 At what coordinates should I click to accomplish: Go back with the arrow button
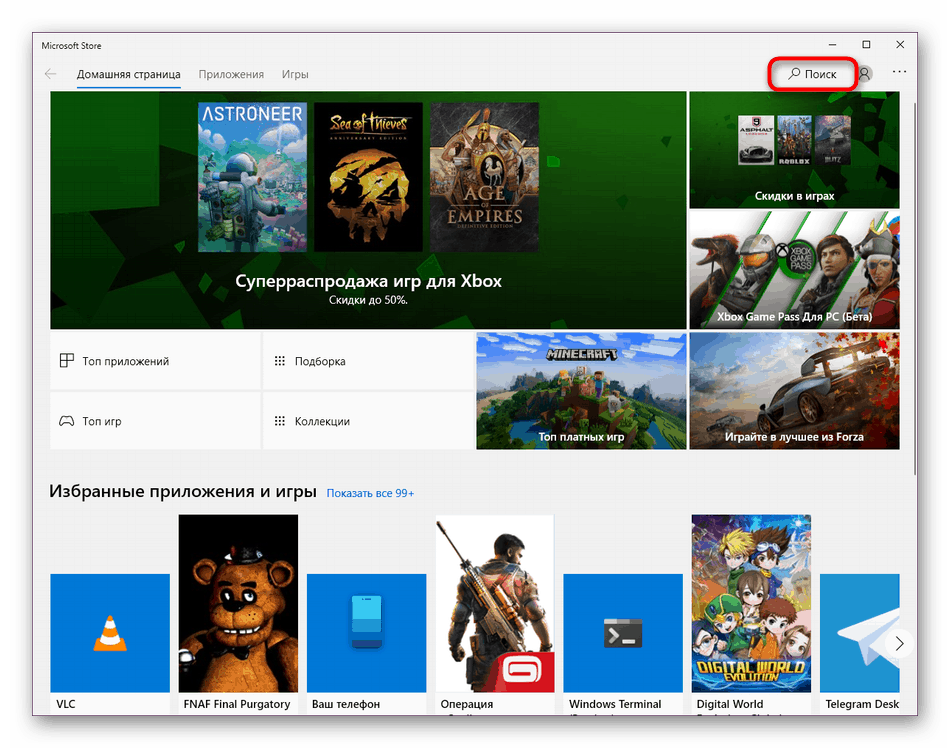pos(50,74)
